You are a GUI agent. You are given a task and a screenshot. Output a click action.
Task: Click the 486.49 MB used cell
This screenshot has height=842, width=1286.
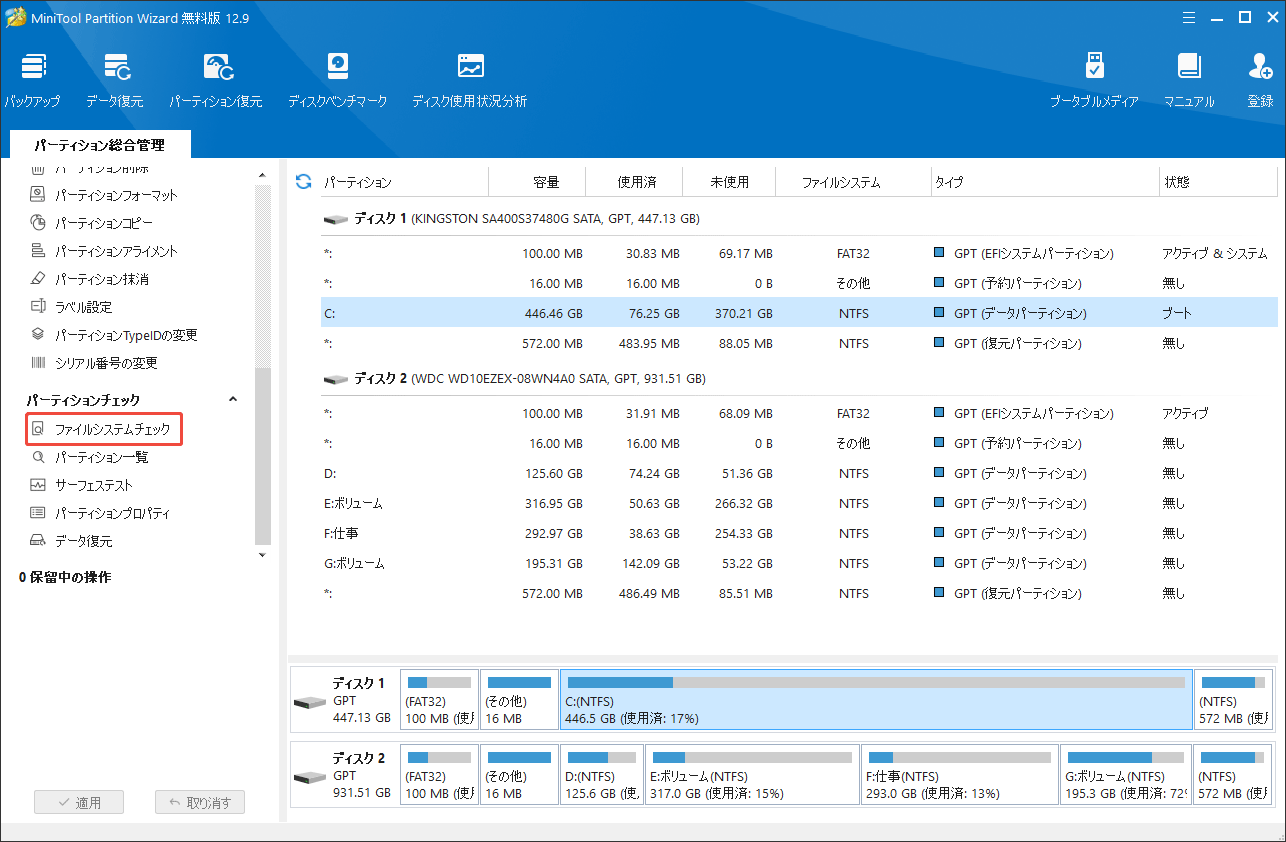point(650,593)
